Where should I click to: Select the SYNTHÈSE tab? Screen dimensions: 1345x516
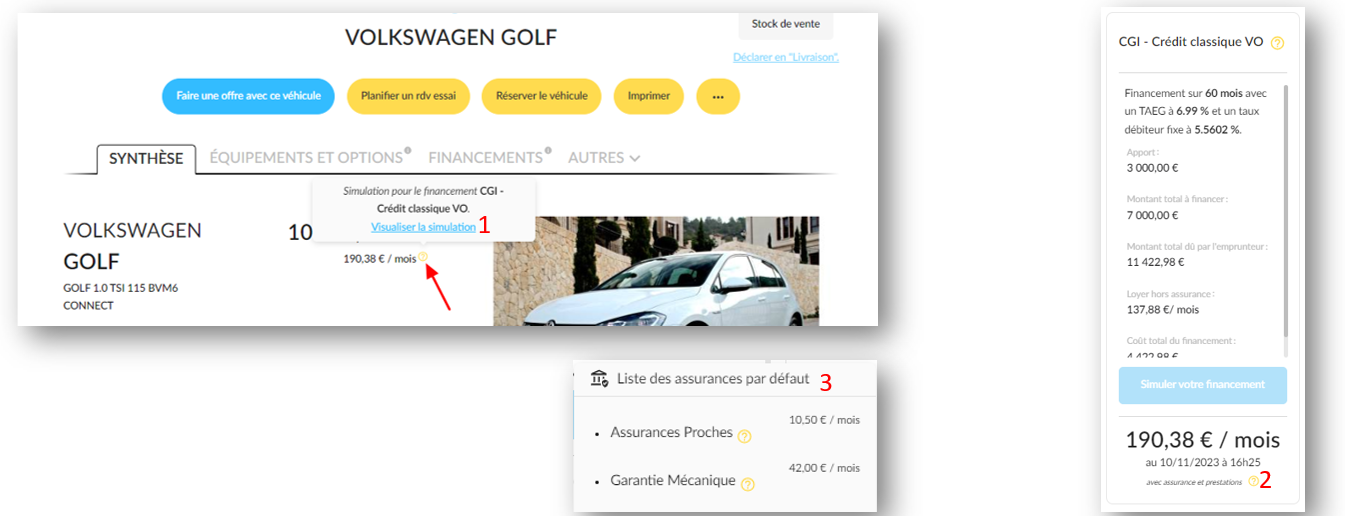[x=146, y=158]
